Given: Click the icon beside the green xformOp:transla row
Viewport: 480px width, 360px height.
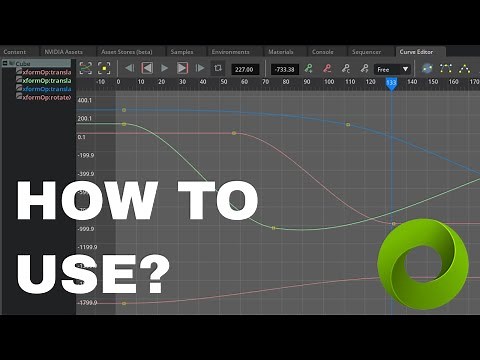Looking at the screenshot, I should point(19,80).
